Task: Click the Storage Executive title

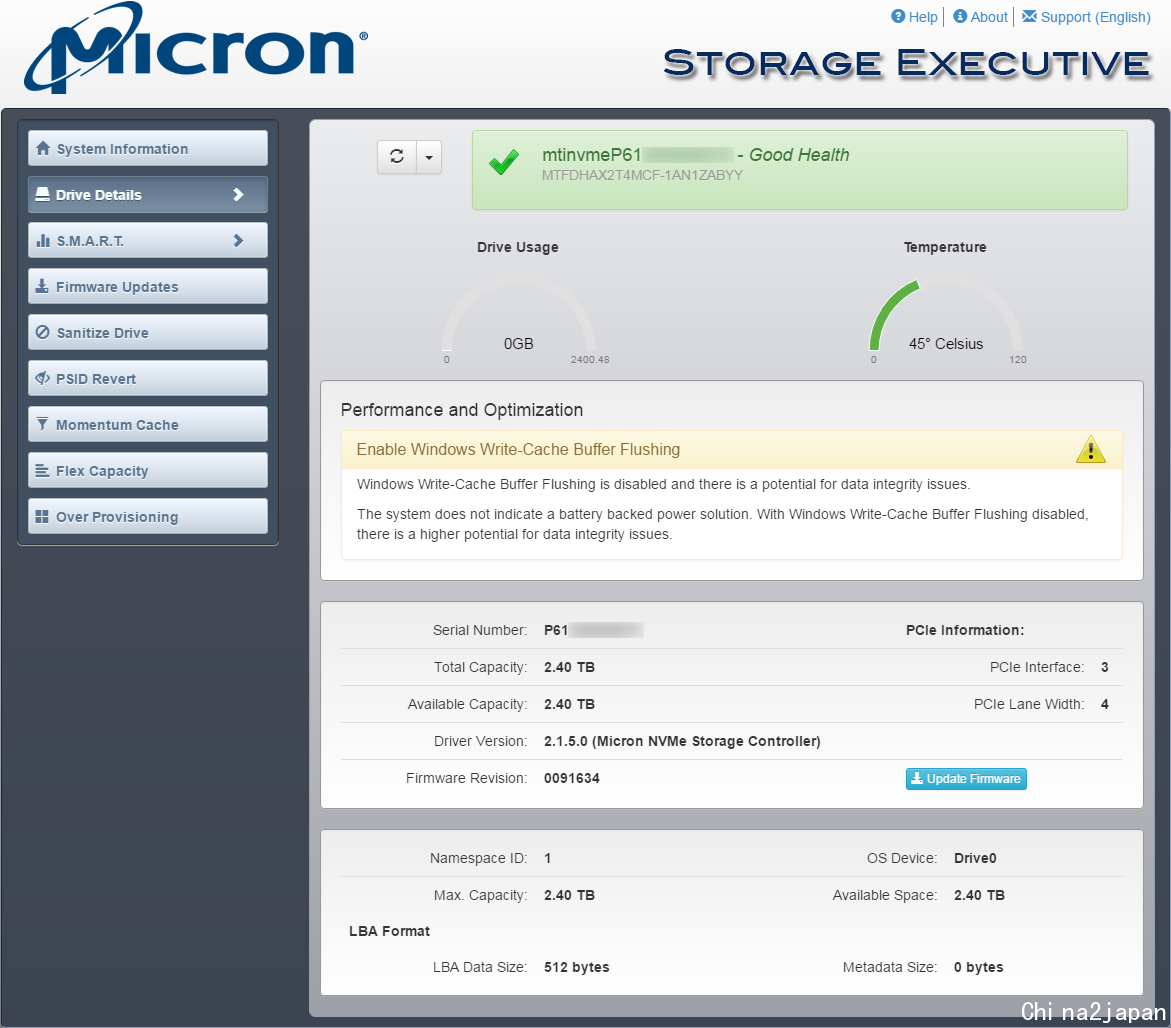Action: click(x=907, y=63)
